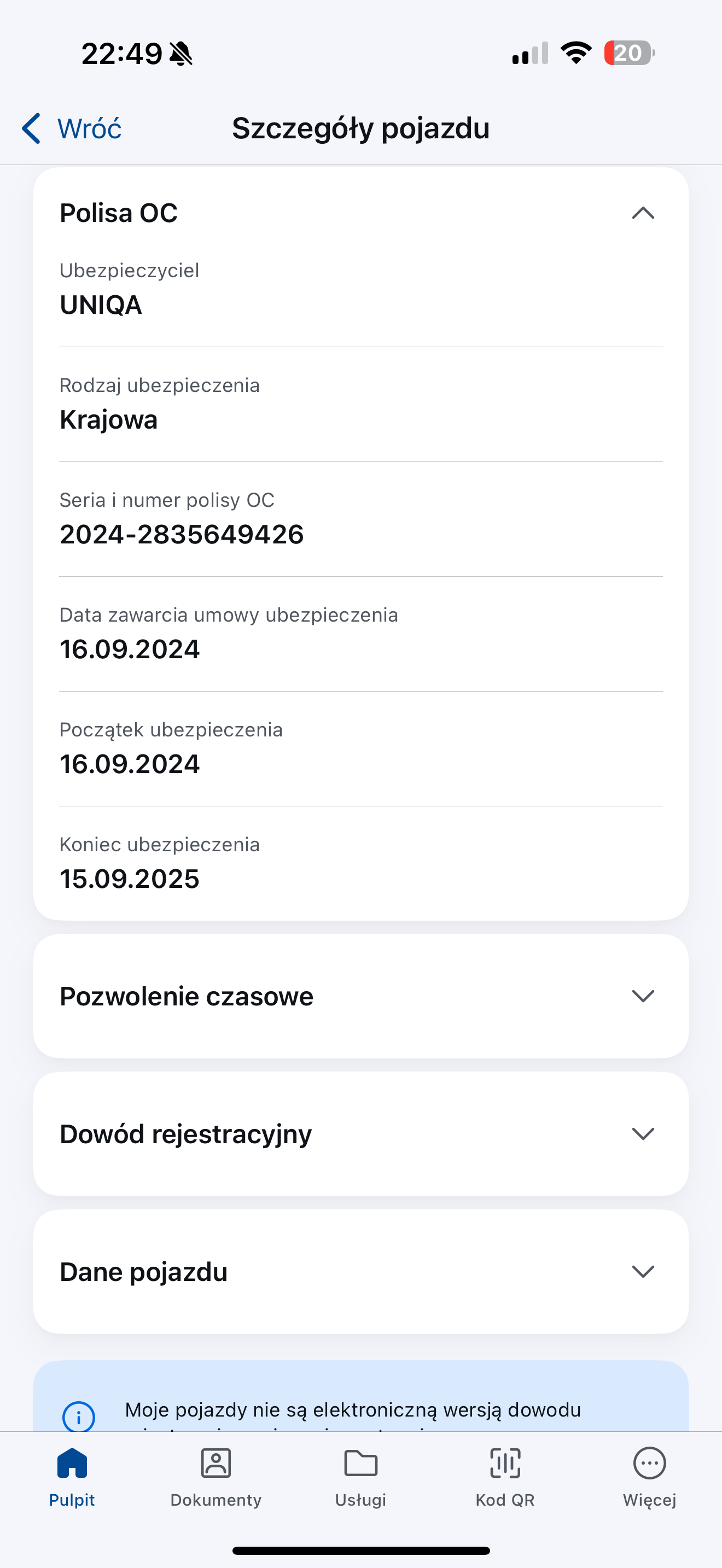722x1568 pixels.
Task: Open the Pulpit home icon
Action: [72, 1462]
